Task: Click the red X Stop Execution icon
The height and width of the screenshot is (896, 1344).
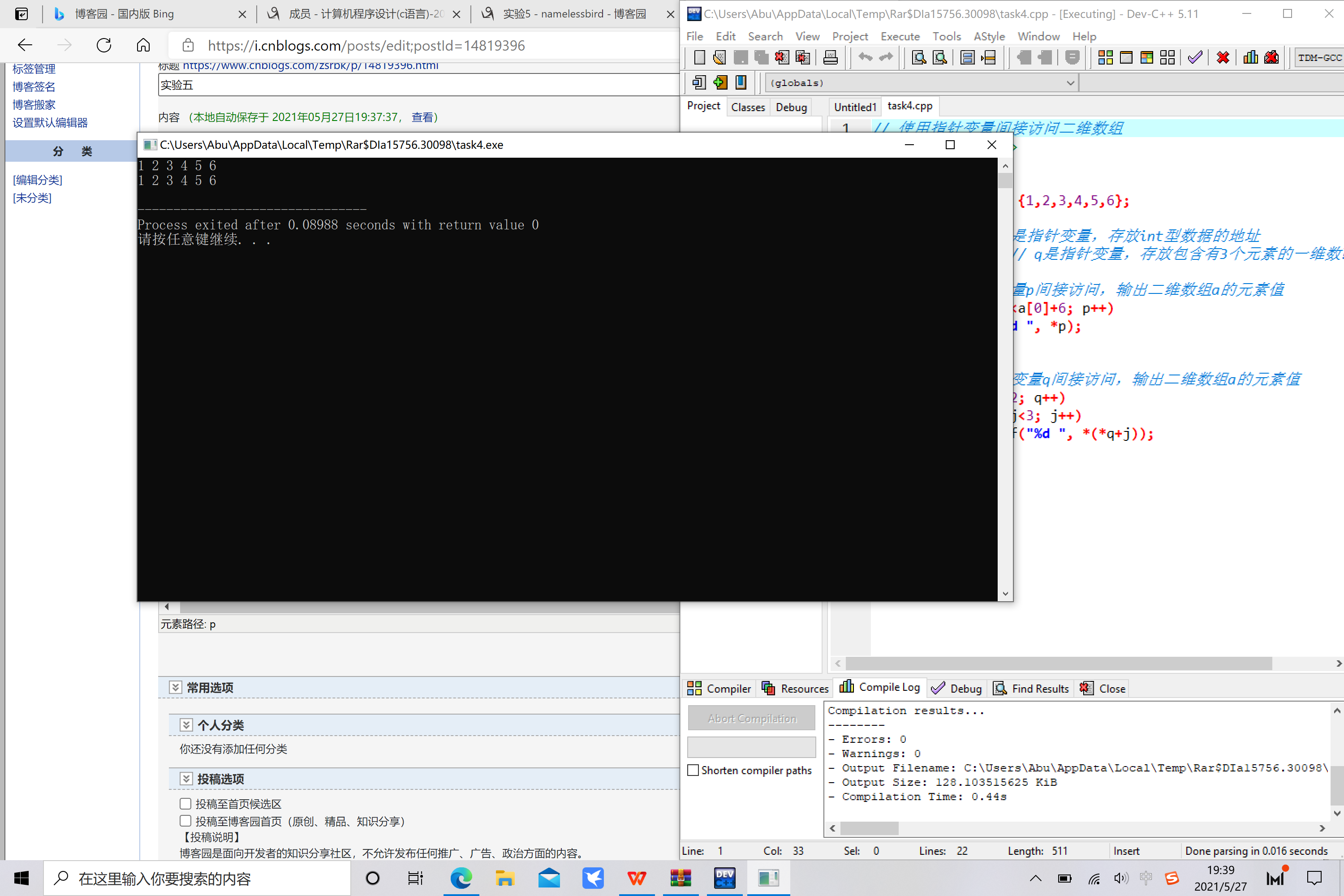Action: (x=1222, y=57)
